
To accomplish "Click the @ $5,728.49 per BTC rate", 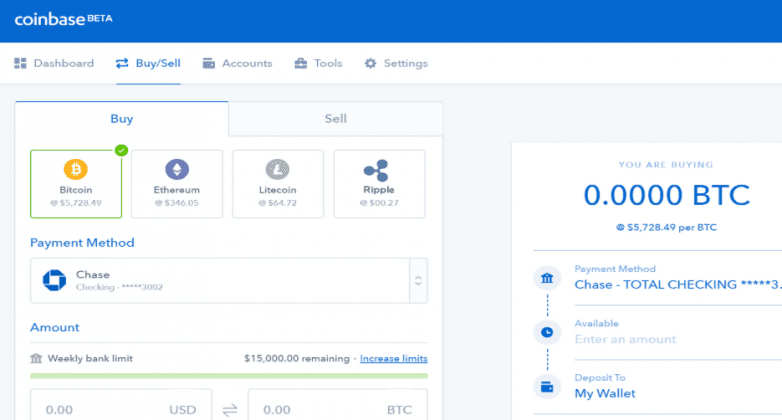I will click(x=667, y=227).
